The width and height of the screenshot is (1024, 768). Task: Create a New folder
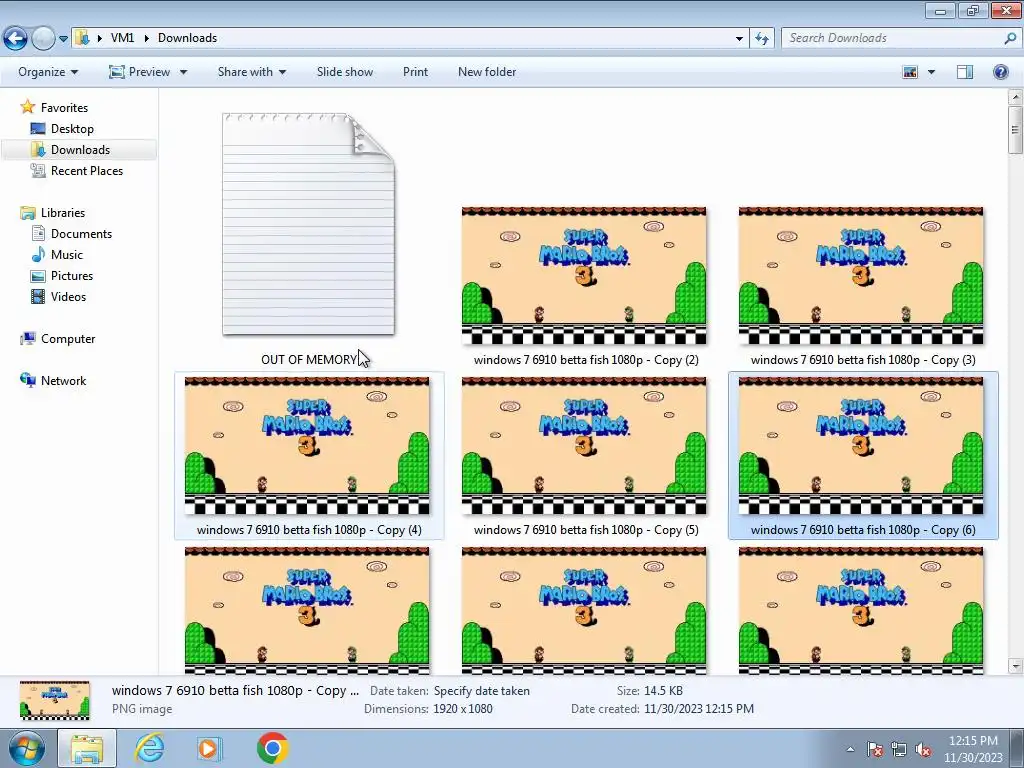pos(487,72)
